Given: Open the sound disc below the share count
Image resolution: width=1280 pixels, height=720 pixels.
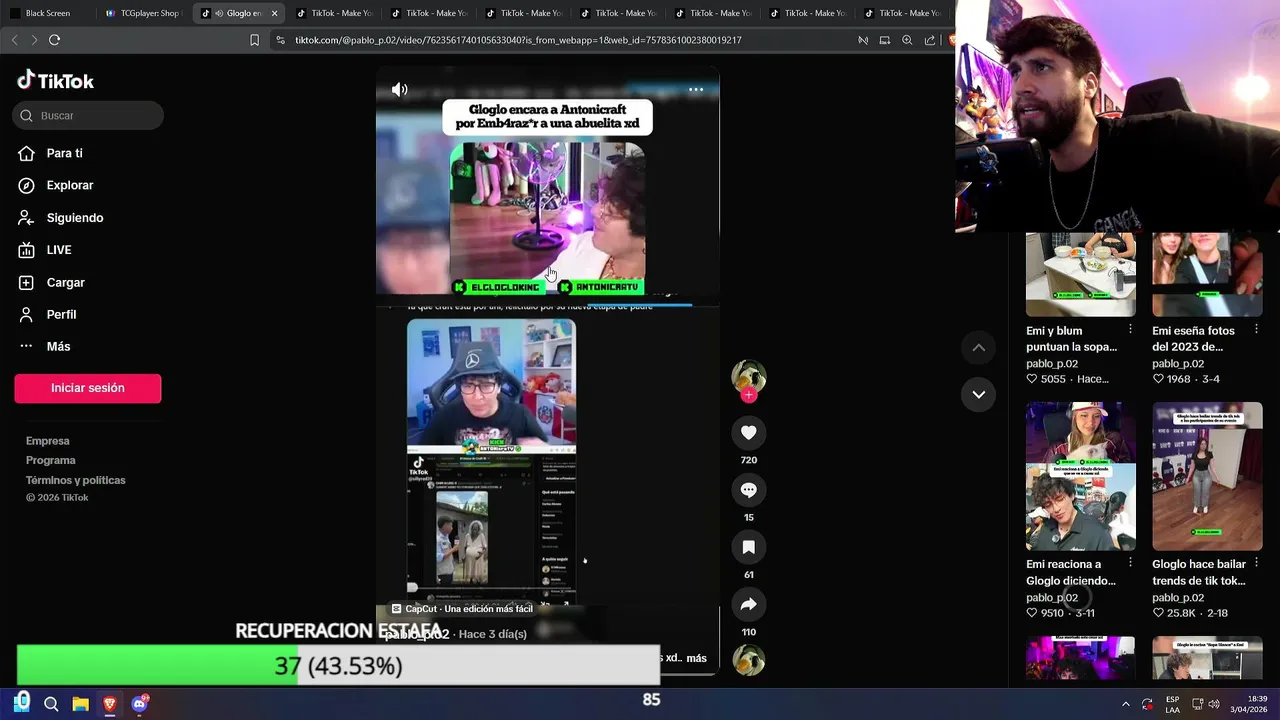Looking at the screenshot, I should (x=748, y=661).
